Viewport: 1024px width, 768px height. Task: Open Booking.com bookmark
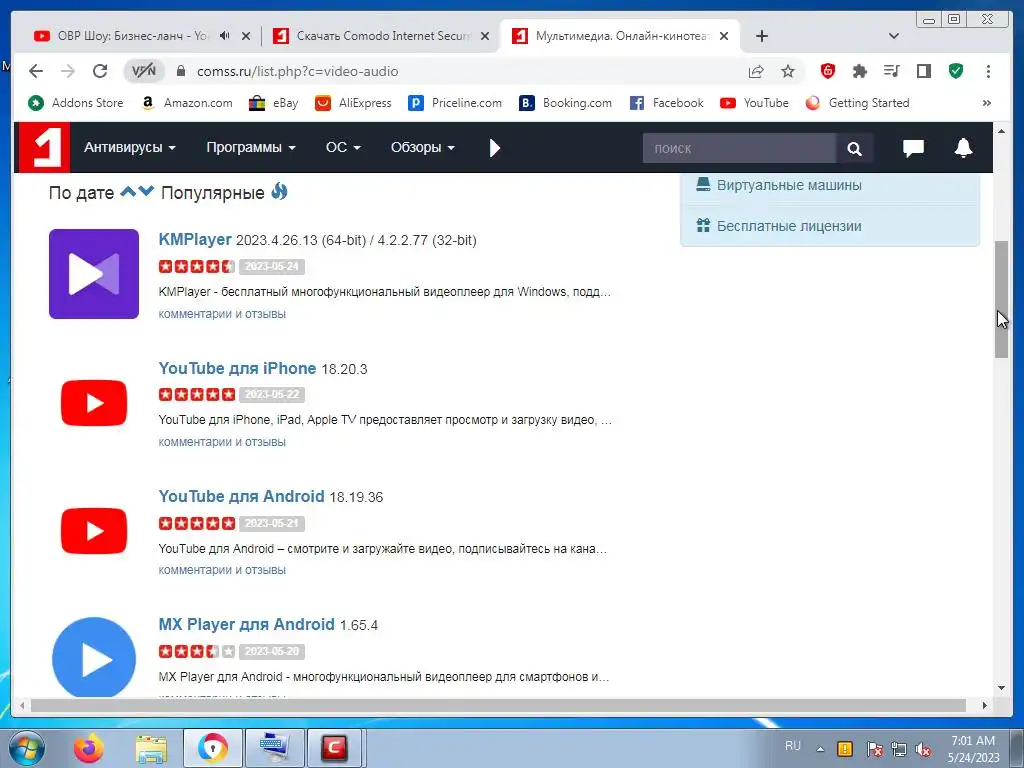click(566, 103)
